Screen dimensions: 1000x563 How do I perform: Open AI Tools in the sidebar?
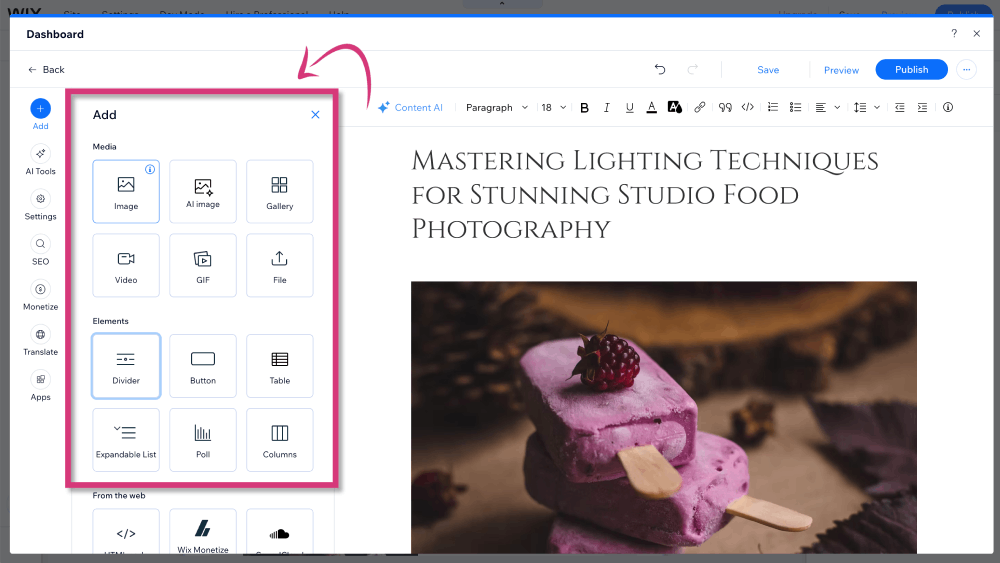[40, 160]
